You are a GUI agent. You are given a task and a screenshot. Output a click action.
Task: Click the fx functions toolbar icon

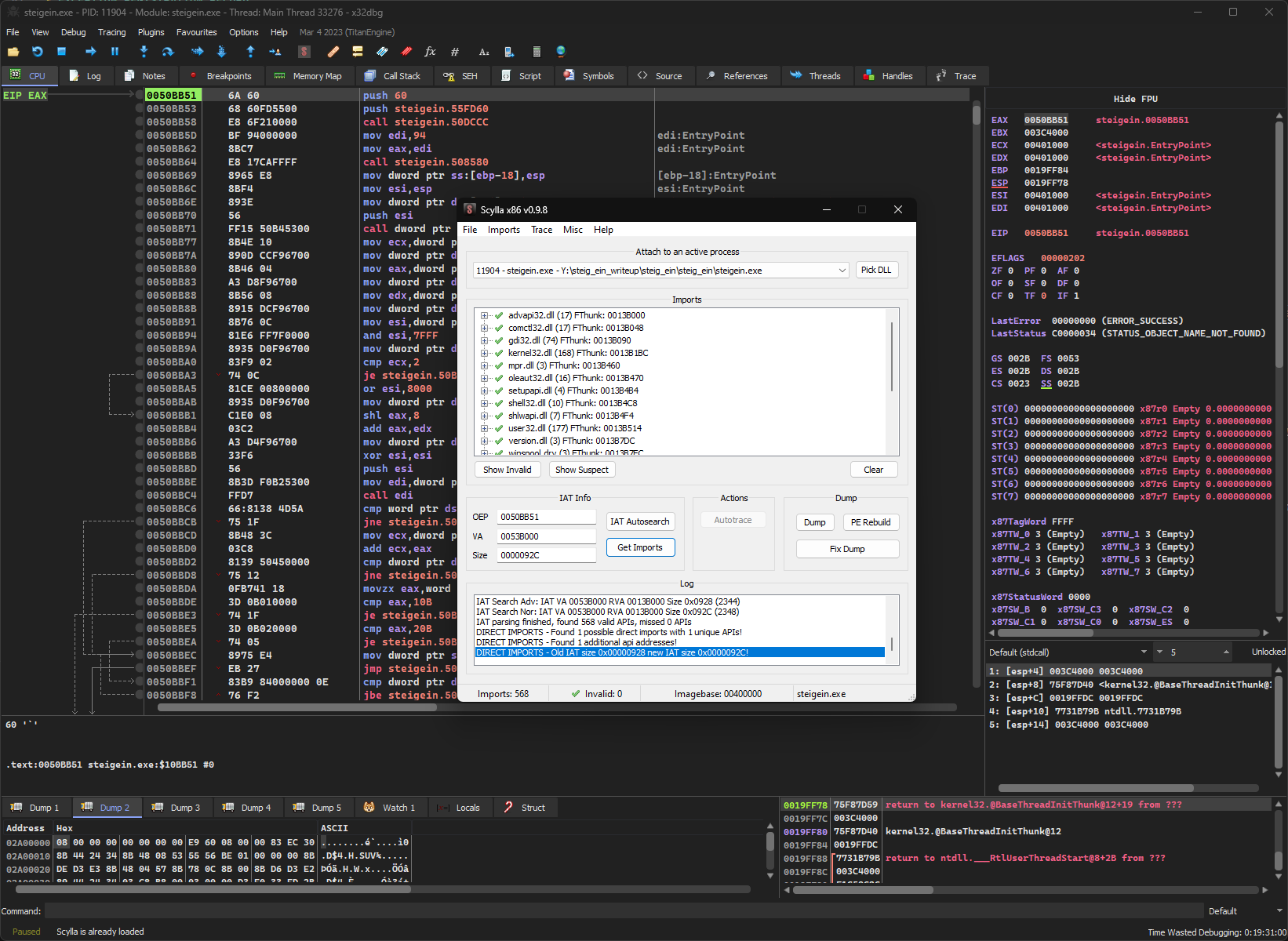pos(430,52)
